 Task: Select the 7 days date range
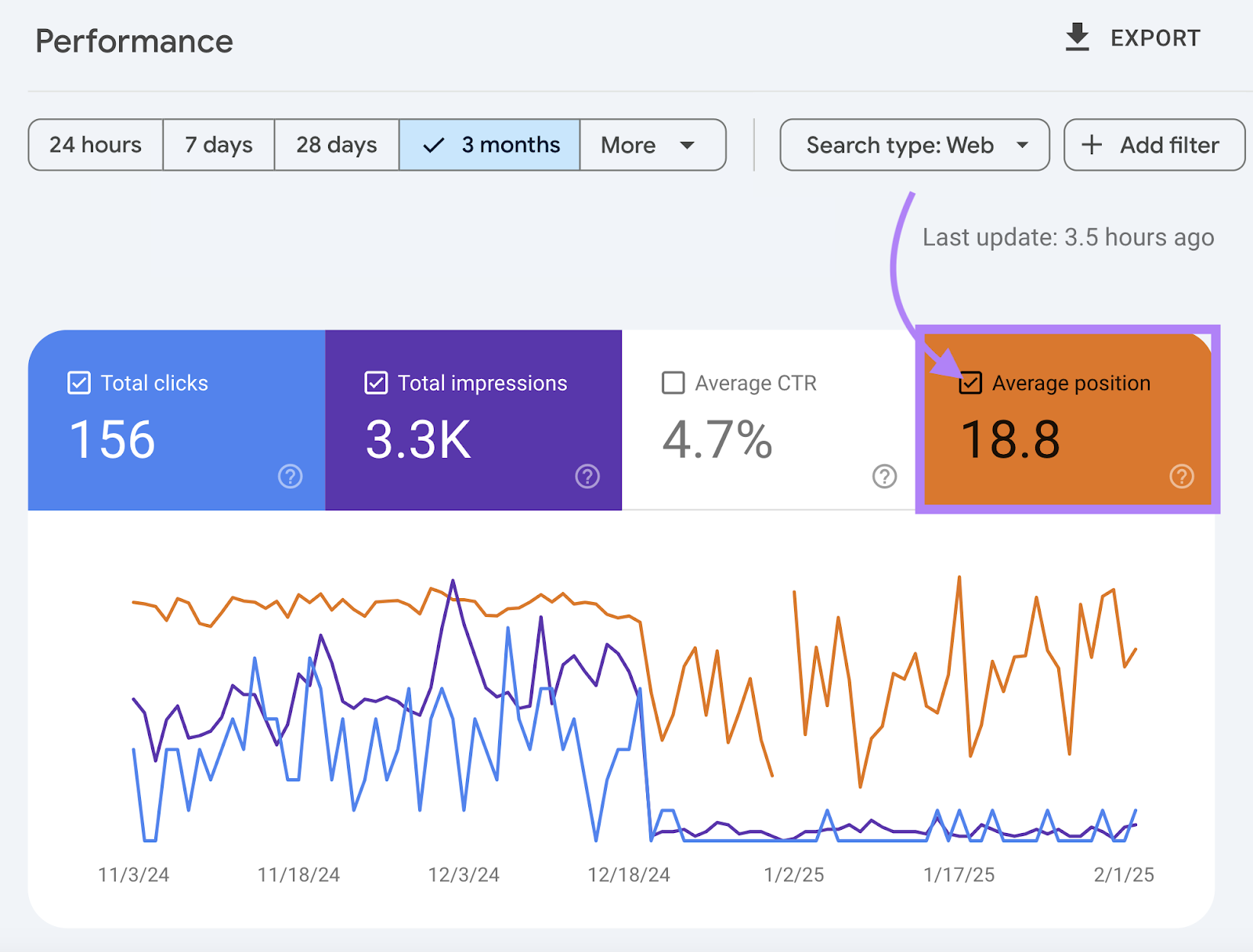click(218, 145)
